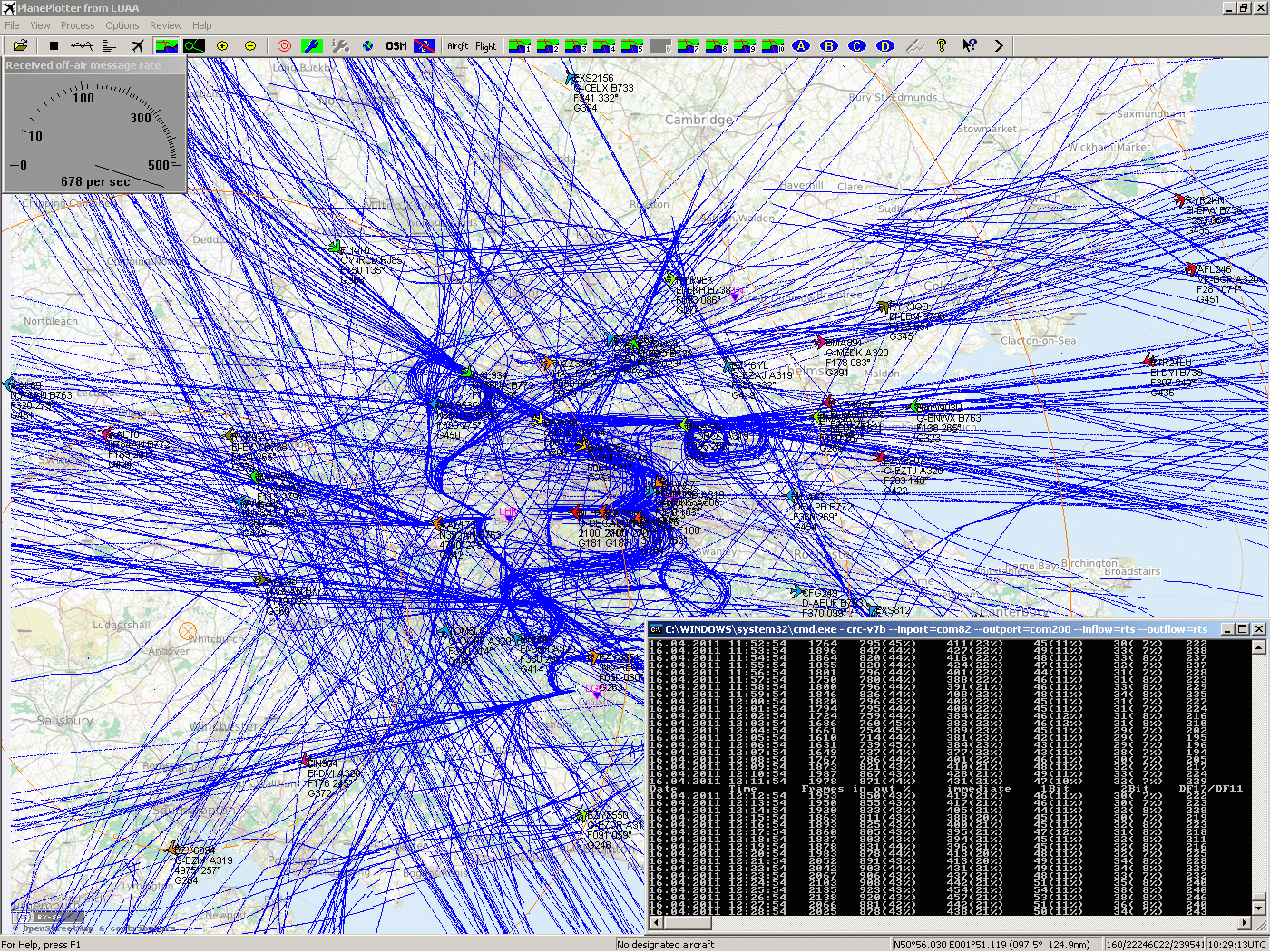Image resolution: width=1270 pixels, height=952 pixels.
Task: Open options via green wrench icon
Action: click(311, 45)
